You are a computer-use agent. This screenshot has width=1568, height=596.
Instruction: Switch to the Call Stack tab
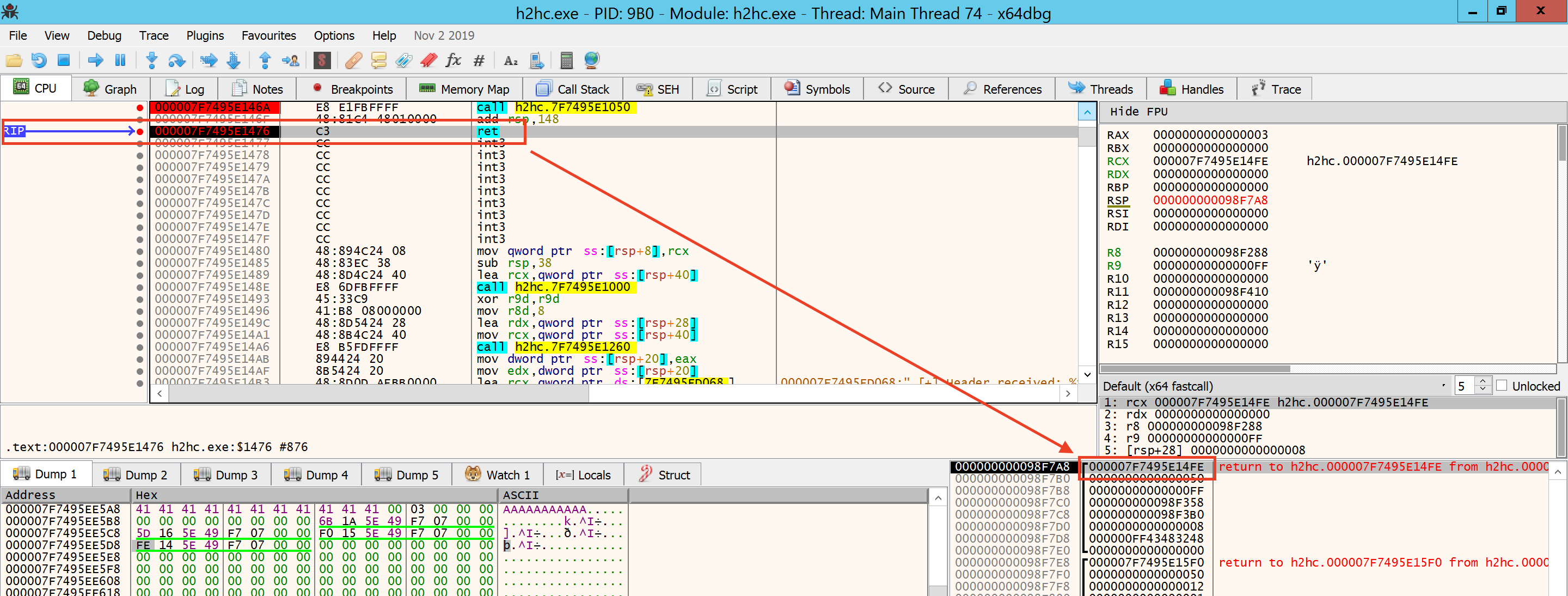573,89
